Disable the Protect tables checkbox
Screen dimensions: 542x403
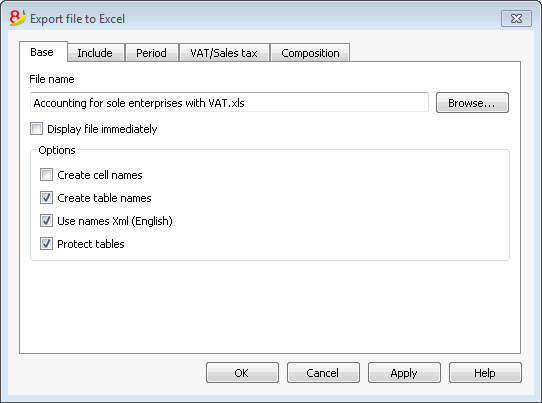(46, 244)
